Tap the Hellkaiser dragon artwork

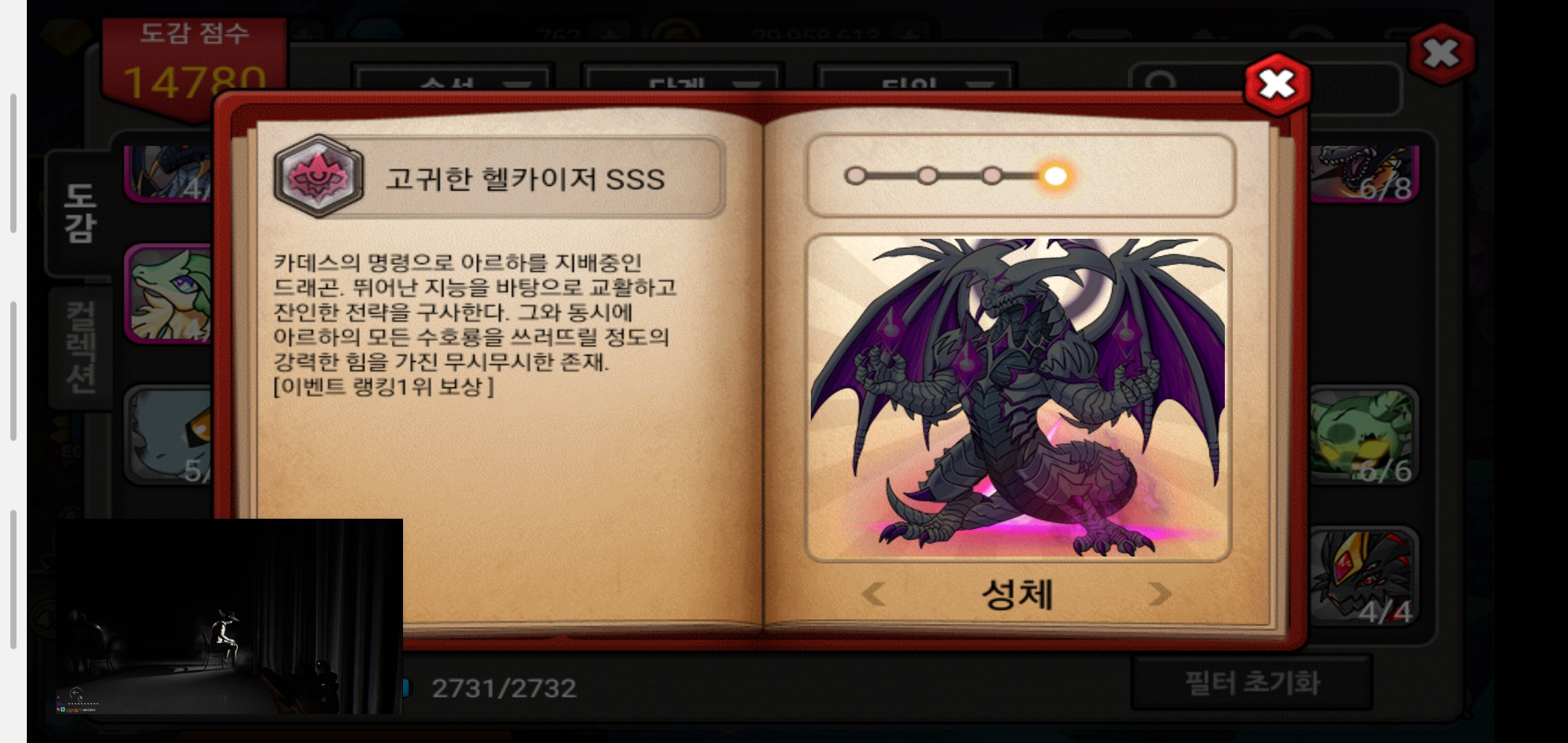coord(1019,398)
